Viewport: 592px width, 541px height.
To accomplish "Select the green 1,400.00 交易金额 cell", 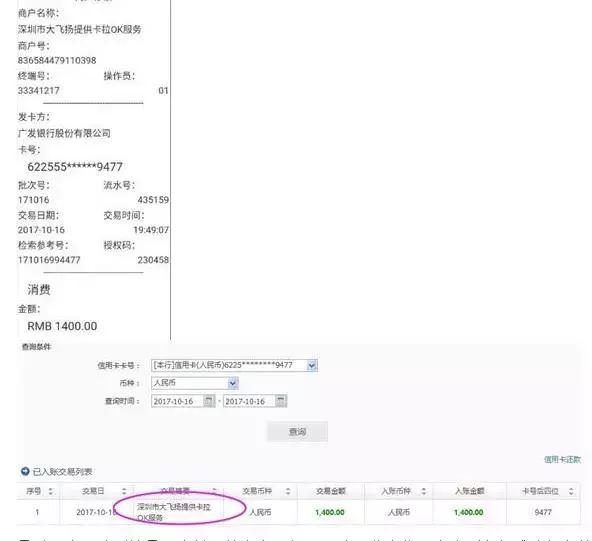I will 330,512.
